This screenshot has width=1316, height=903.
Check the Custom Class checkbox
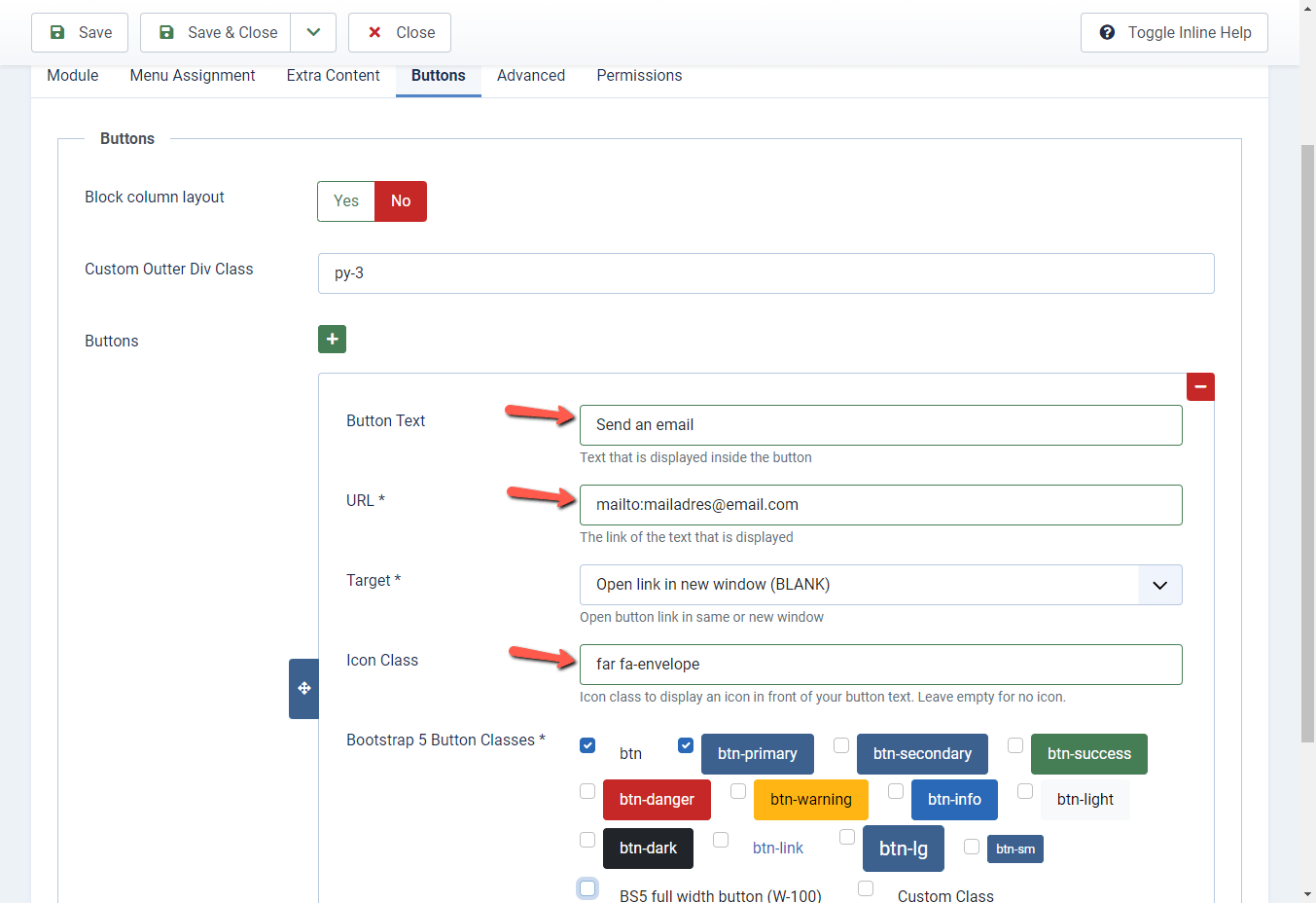865,888
